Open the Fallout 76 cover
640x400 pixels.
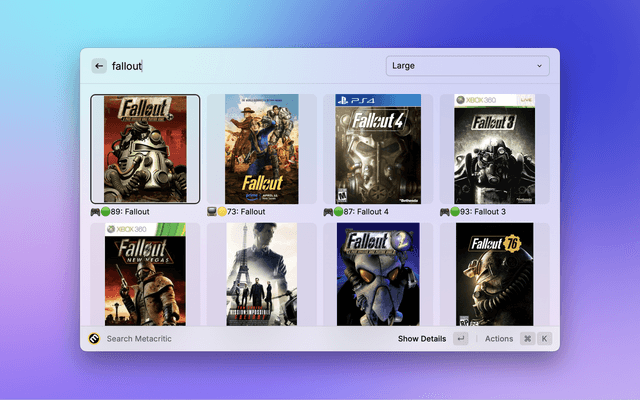point(494,274)
